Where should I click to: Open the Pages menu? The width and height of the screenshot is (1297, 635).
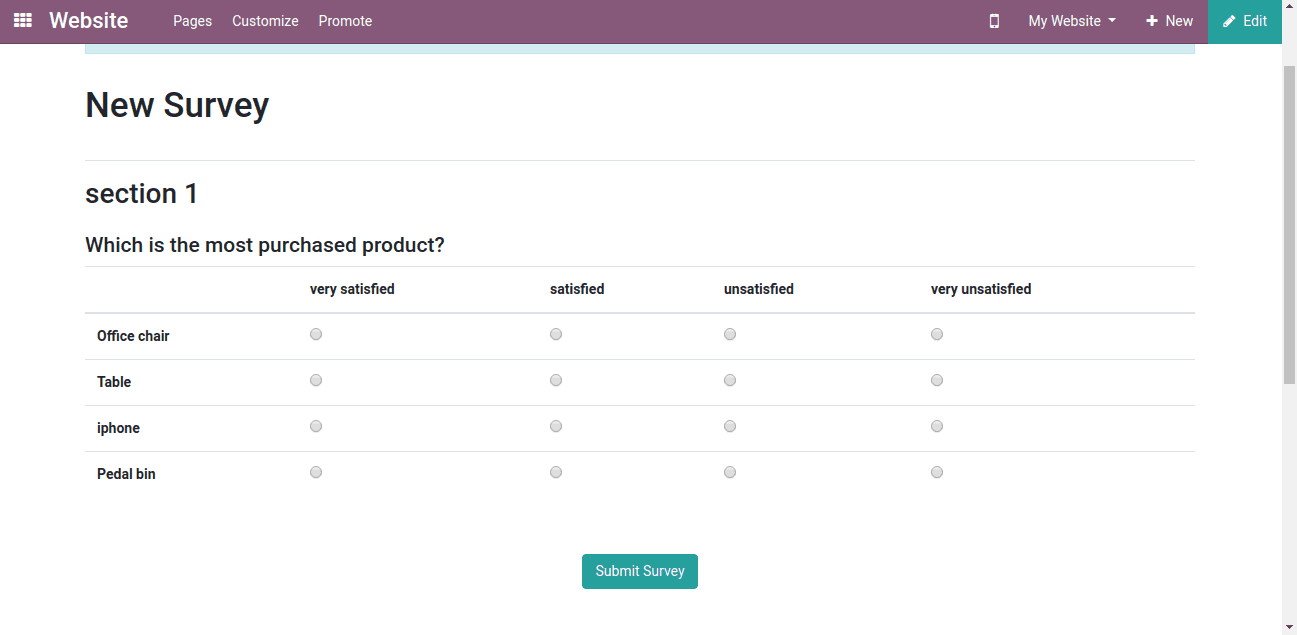192,21
